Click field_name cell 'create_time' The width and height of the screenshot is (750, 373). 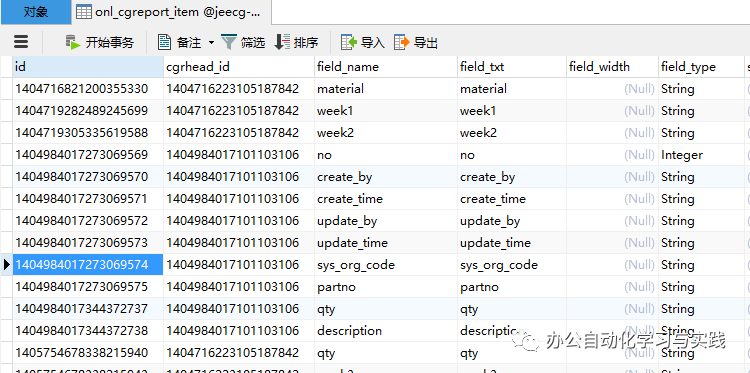[386, 199]
